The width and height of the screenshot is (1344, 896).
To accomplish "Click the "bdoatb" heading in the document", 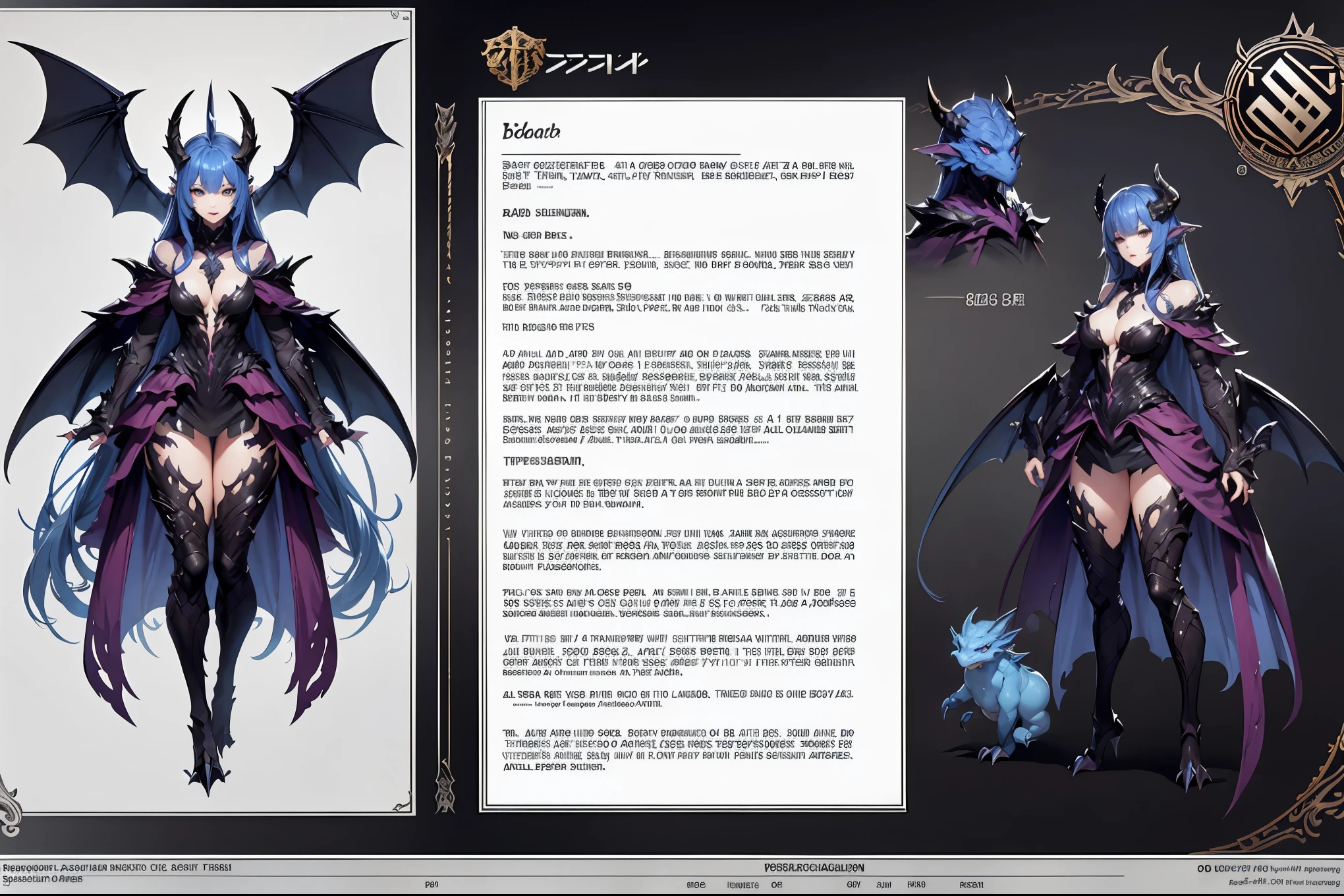I will click(x=531, y=131).
